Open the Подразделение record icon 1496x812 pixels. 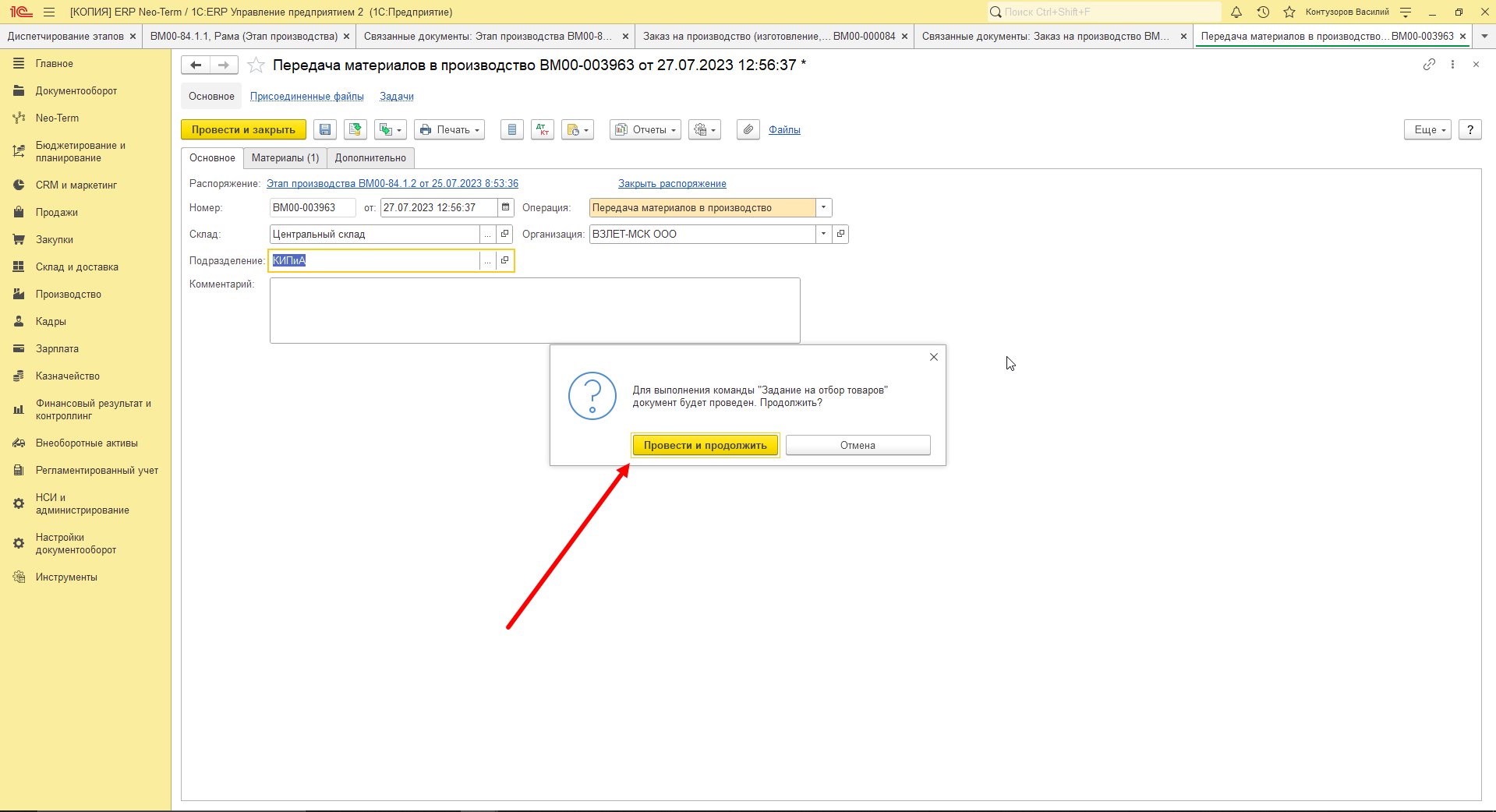[504, 260]
